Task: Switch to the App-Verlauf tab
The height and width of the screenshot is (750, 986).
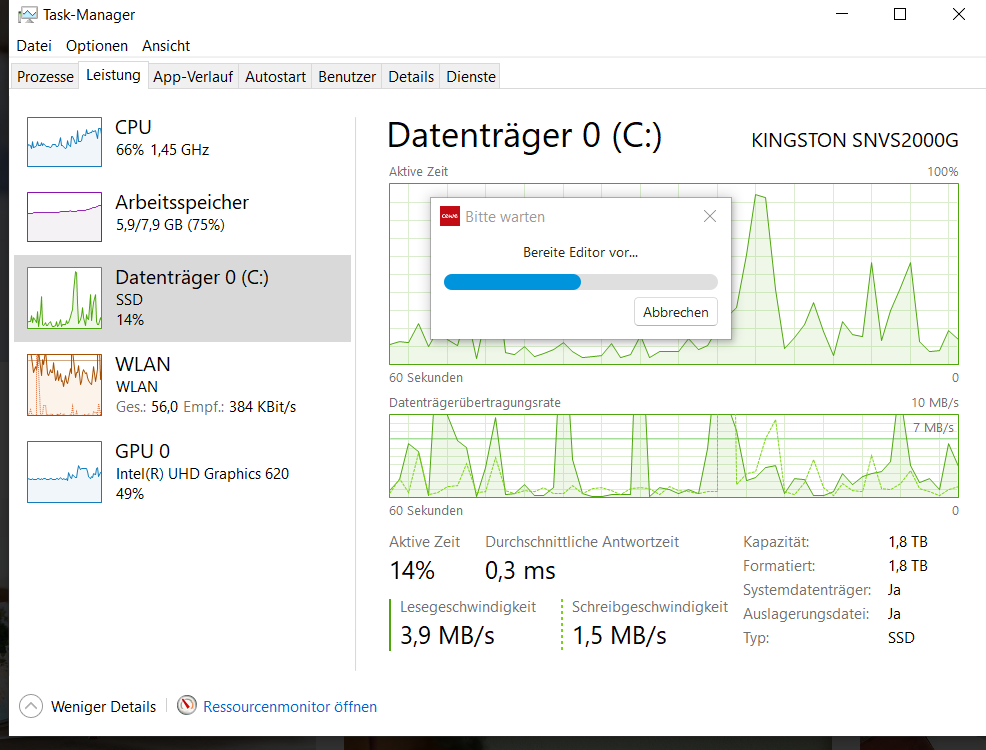Action: tap(193, 77)
